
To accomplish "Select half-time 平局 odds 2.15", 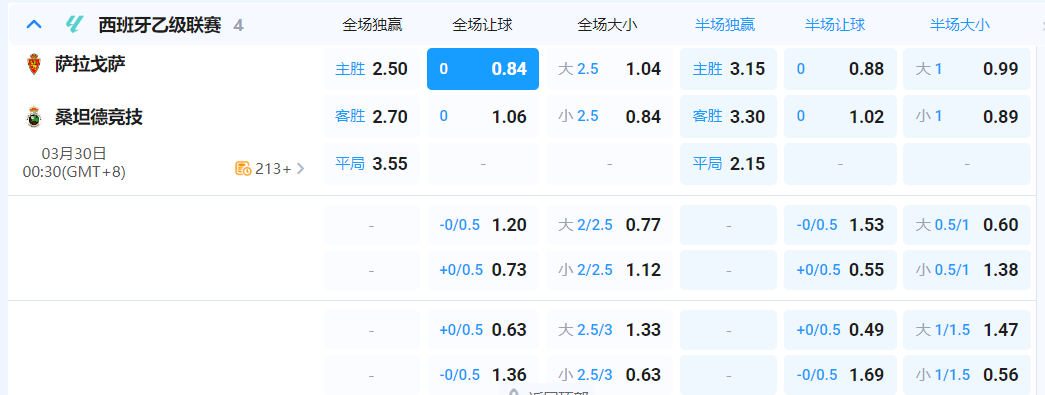I will [728, 164].
